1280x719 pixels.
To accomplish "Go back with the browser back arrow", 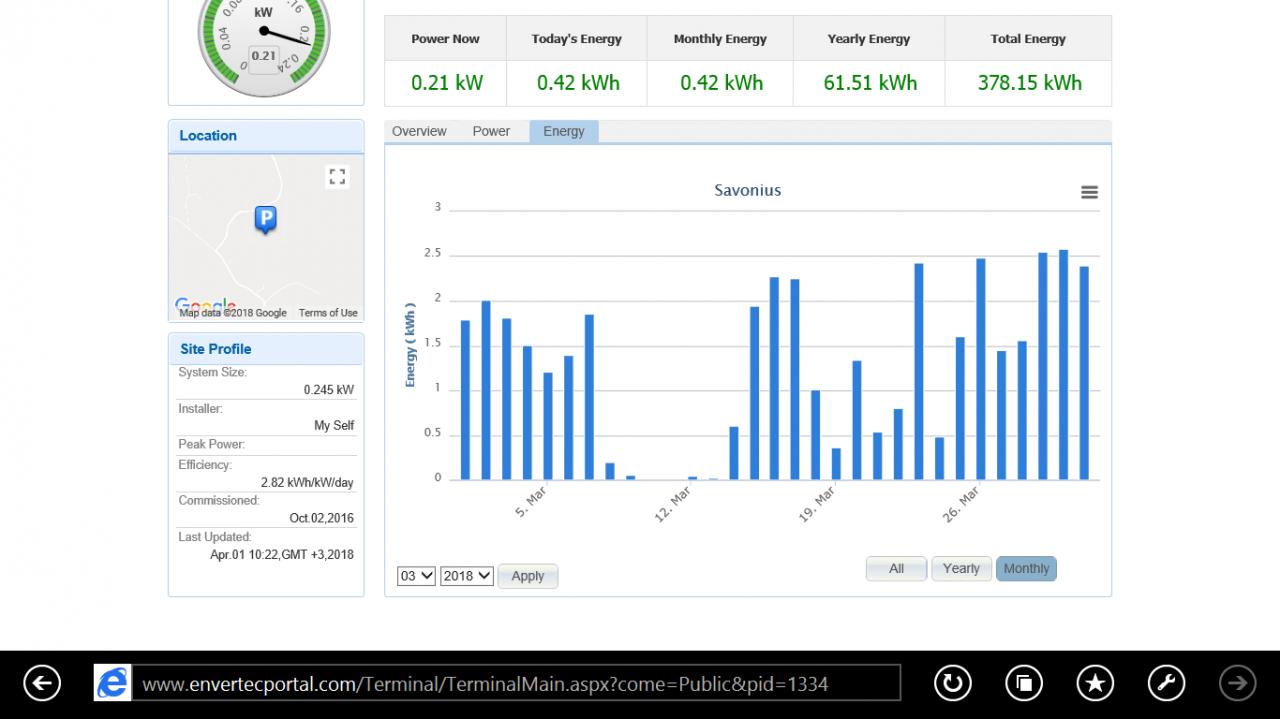I will [42, 683].
